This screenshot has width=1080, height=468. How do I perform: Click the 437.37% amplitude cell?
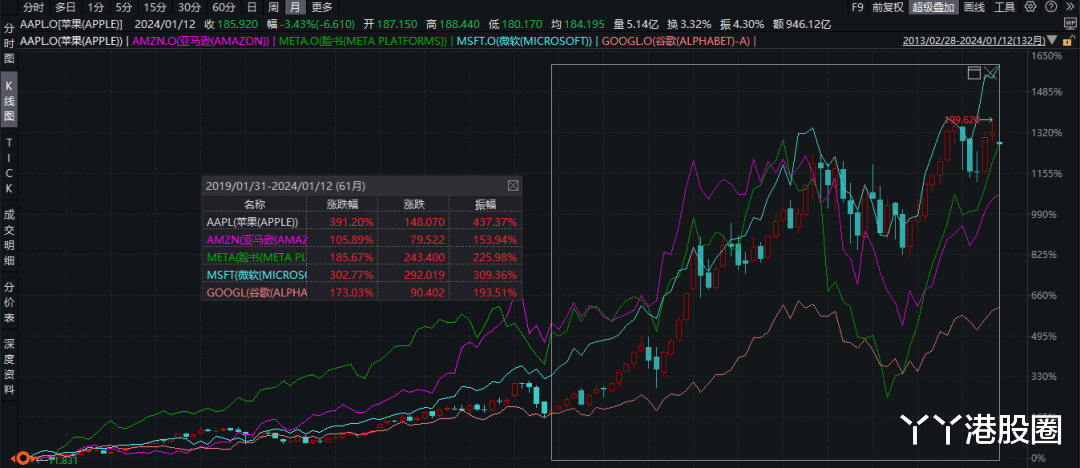[496, 222]
